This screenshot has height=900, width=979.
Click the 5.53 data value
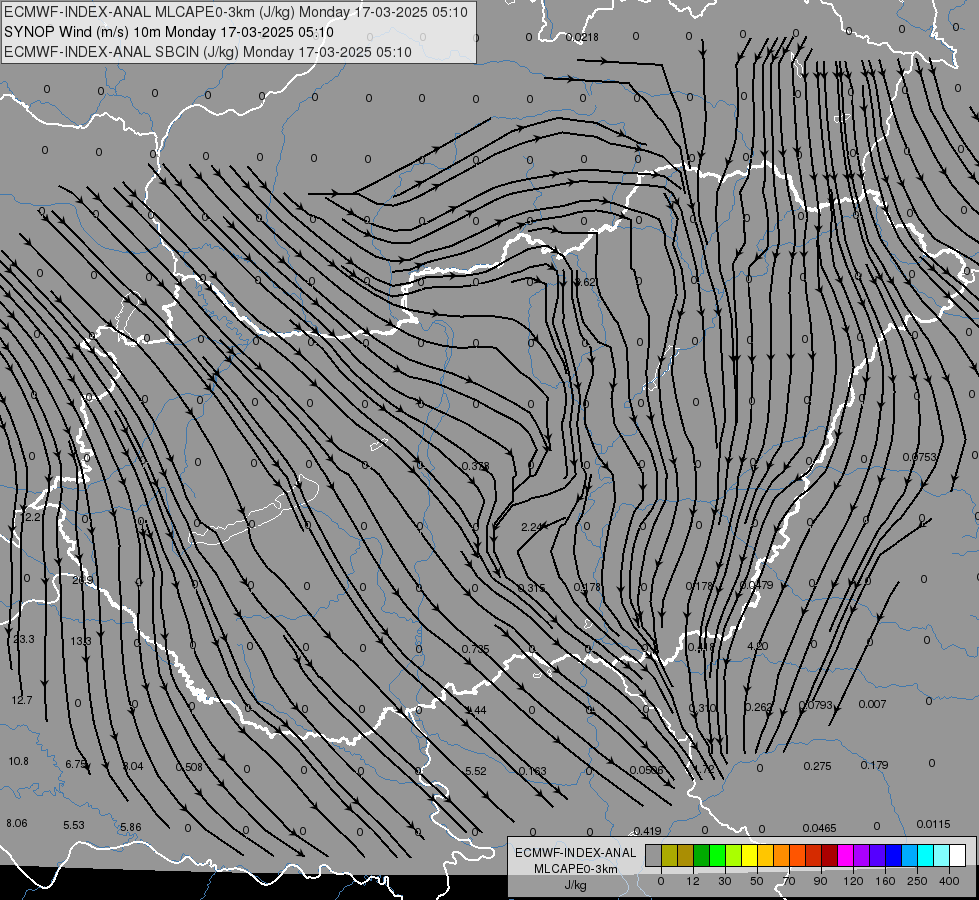(x=74, y=825)
